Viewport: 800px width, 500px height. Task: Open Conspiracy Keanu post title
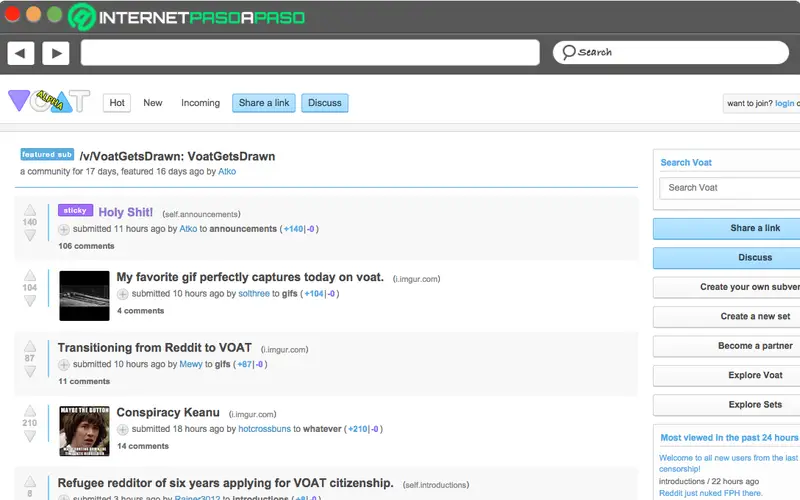pos(168,412)
